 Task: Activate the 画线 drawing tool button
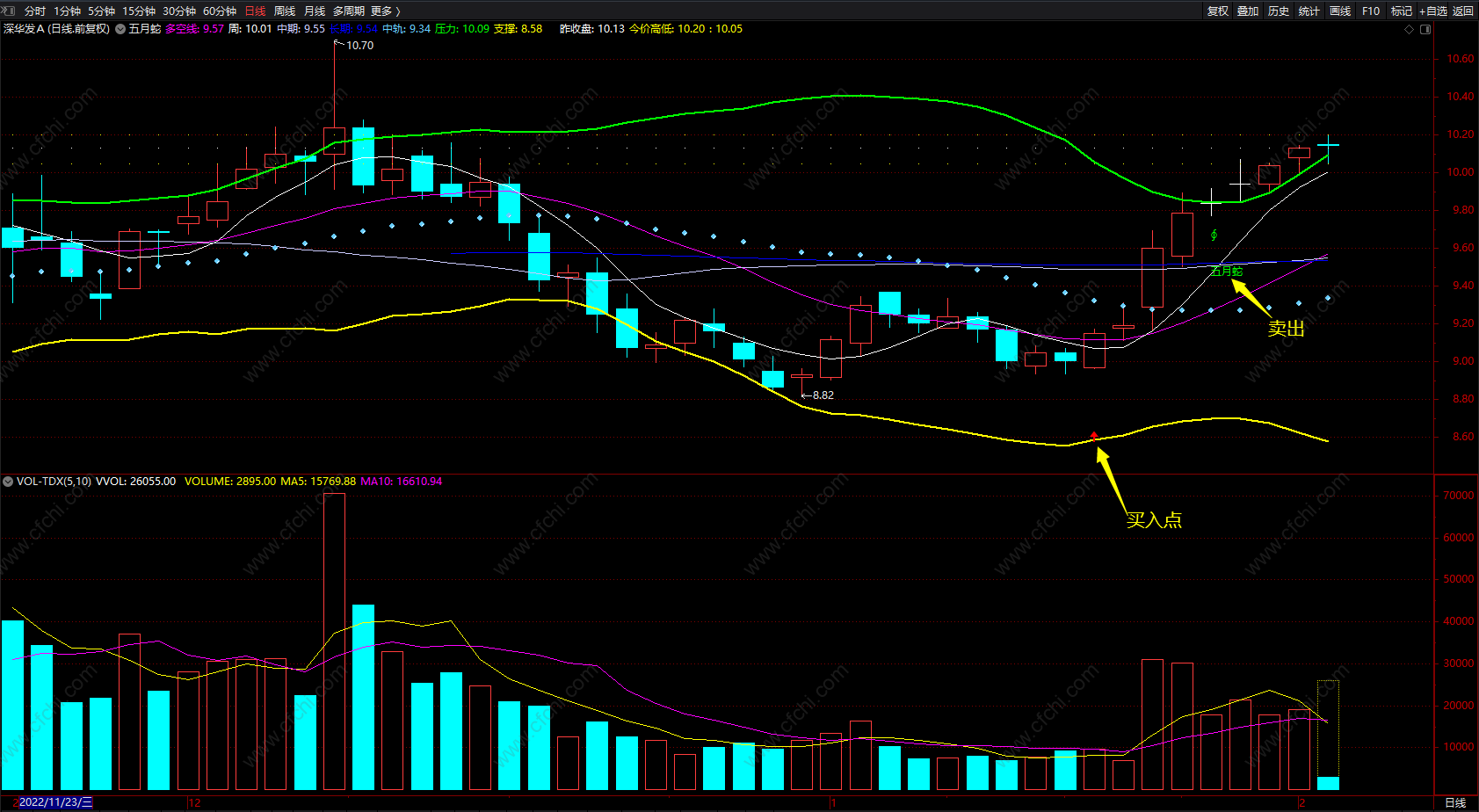[1340, 11]
